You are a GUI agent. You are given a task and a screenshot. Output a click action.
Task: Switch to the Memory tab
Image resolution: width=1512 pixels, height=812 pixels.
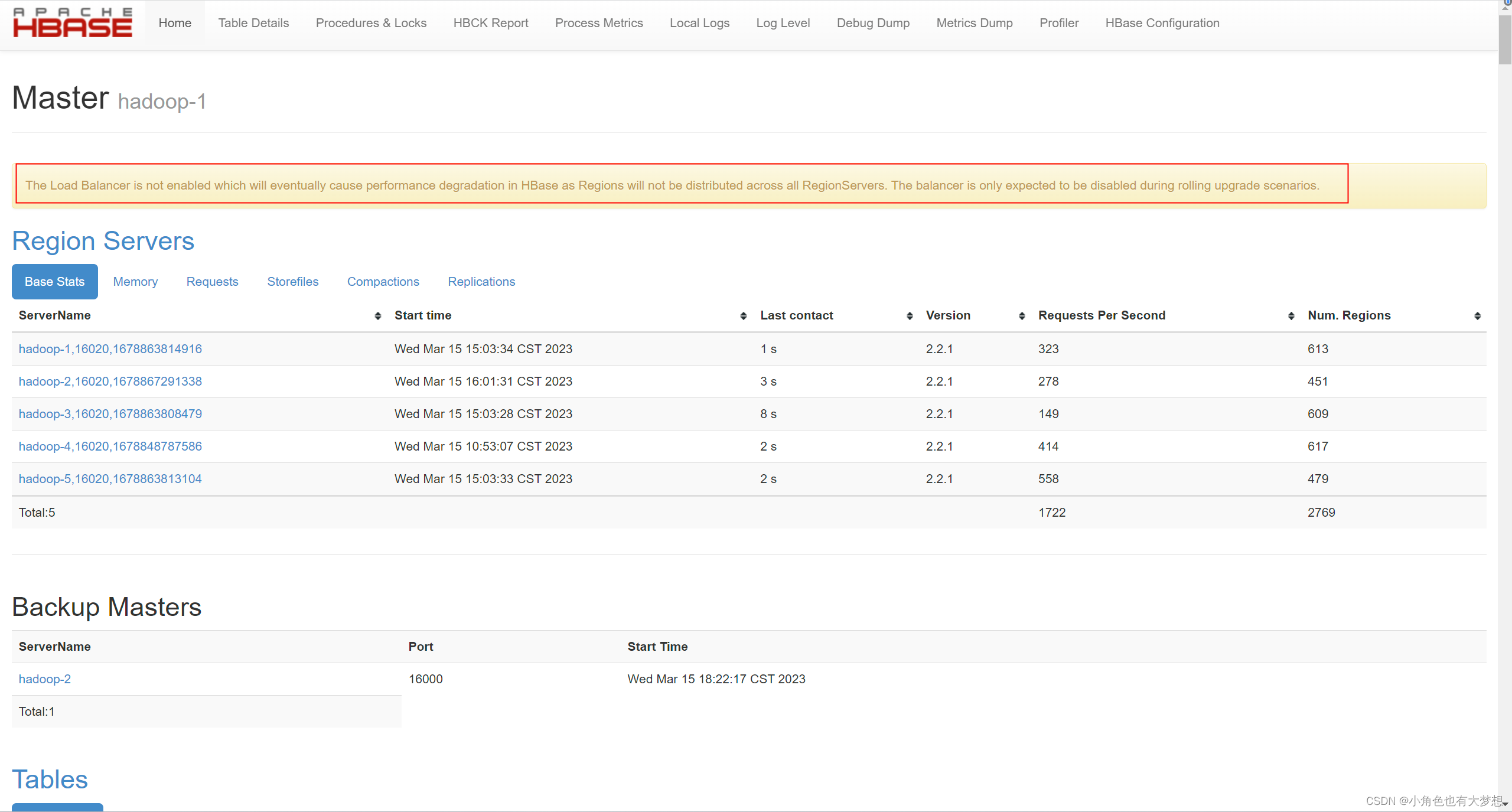point(135,282)
